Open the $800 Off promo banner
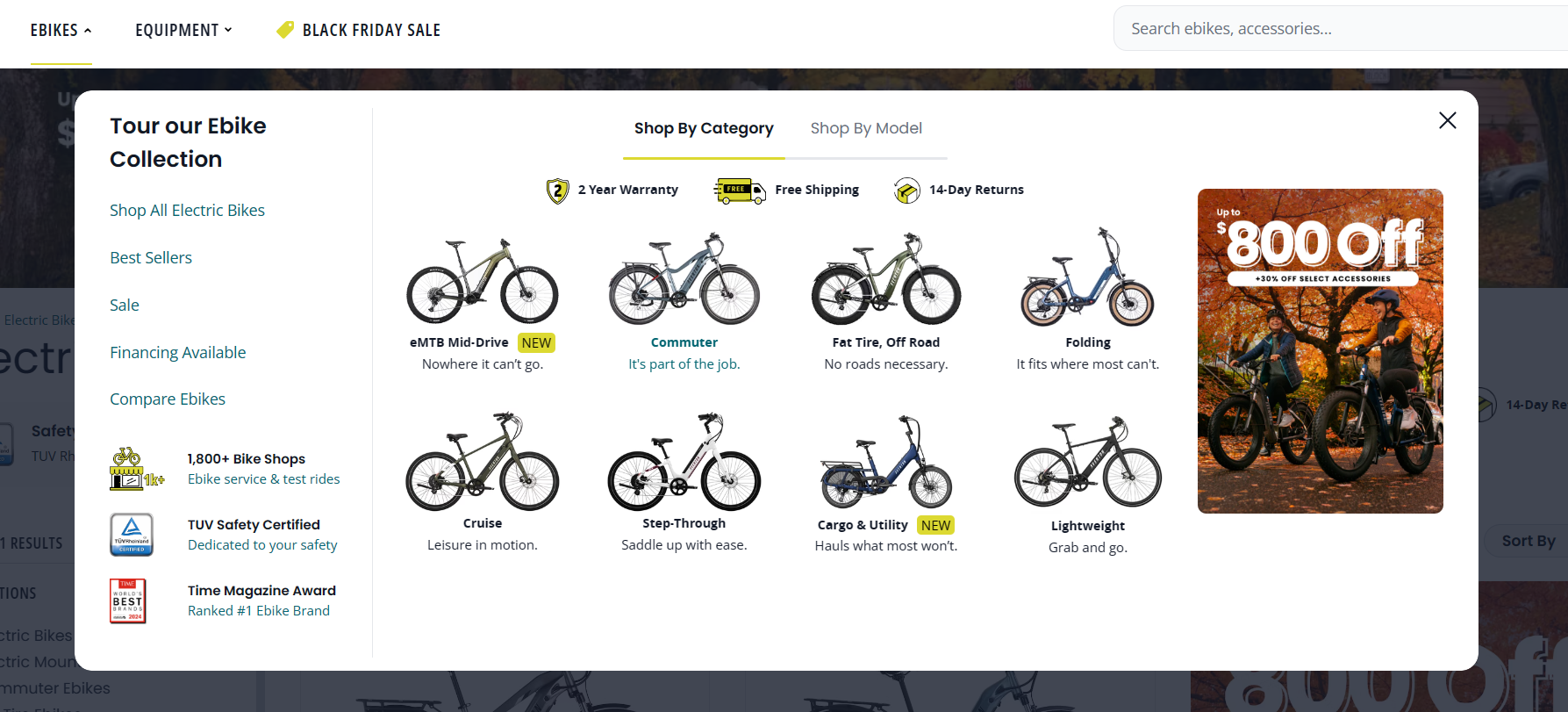 coord(1320,351)
